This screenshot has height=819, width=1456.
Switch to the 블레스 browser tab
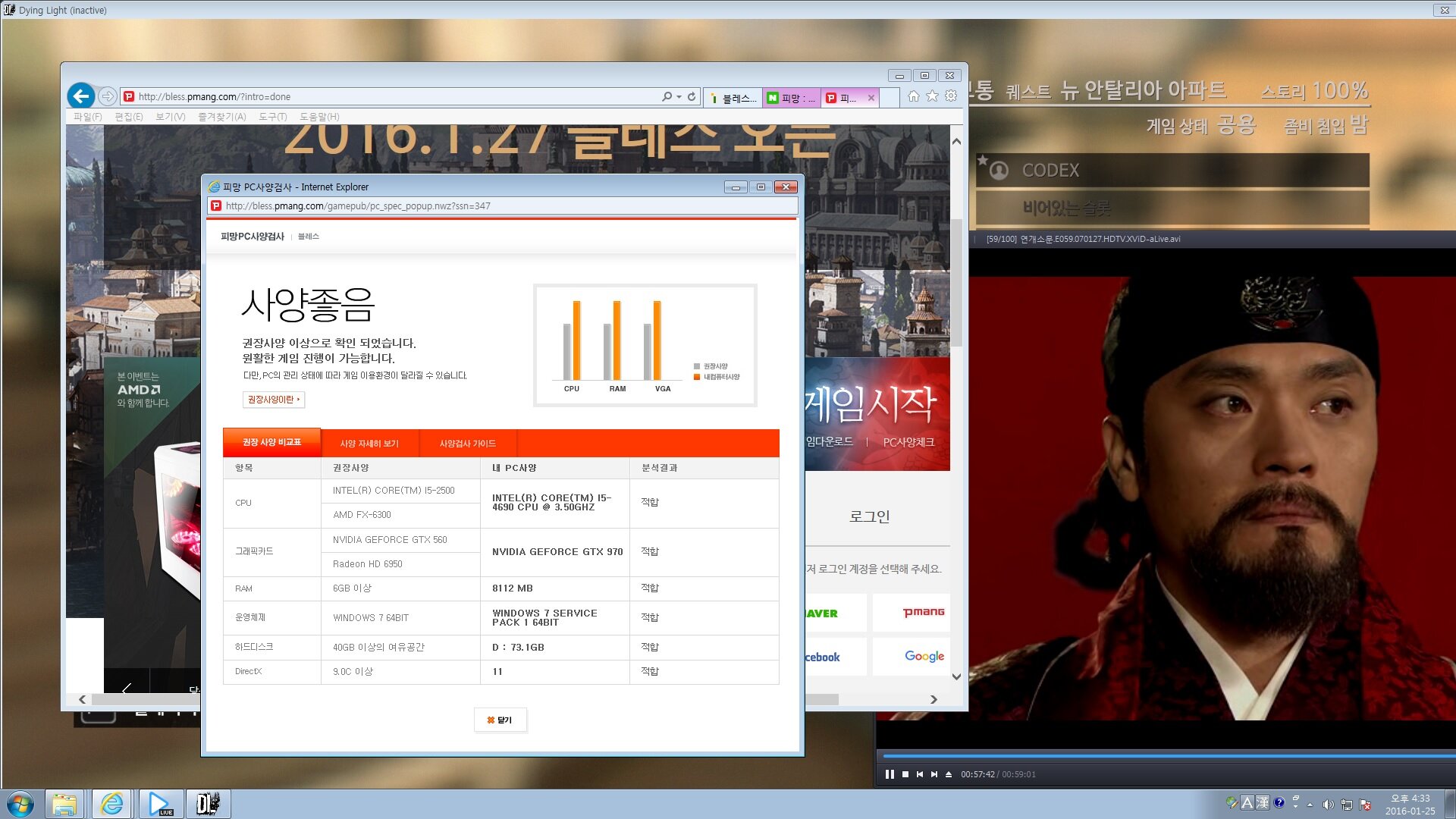pos(733,98)
